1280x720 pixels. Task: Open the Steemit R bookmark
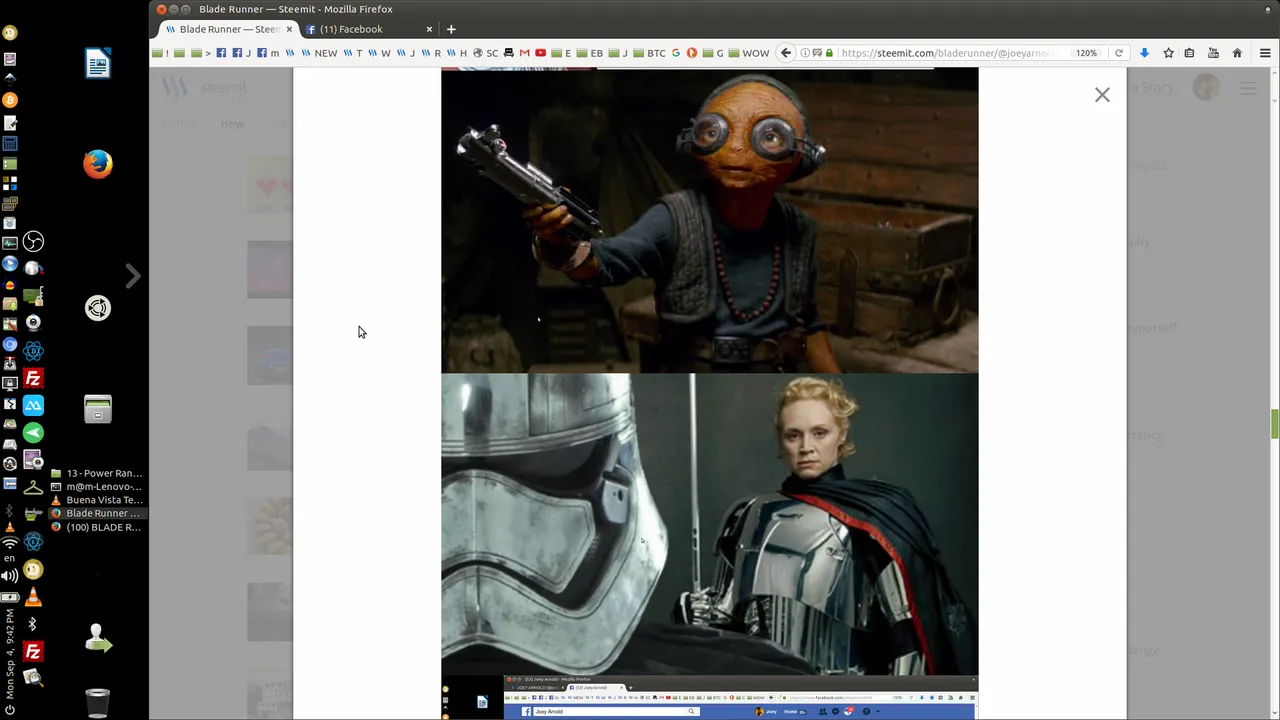(431, 53)
